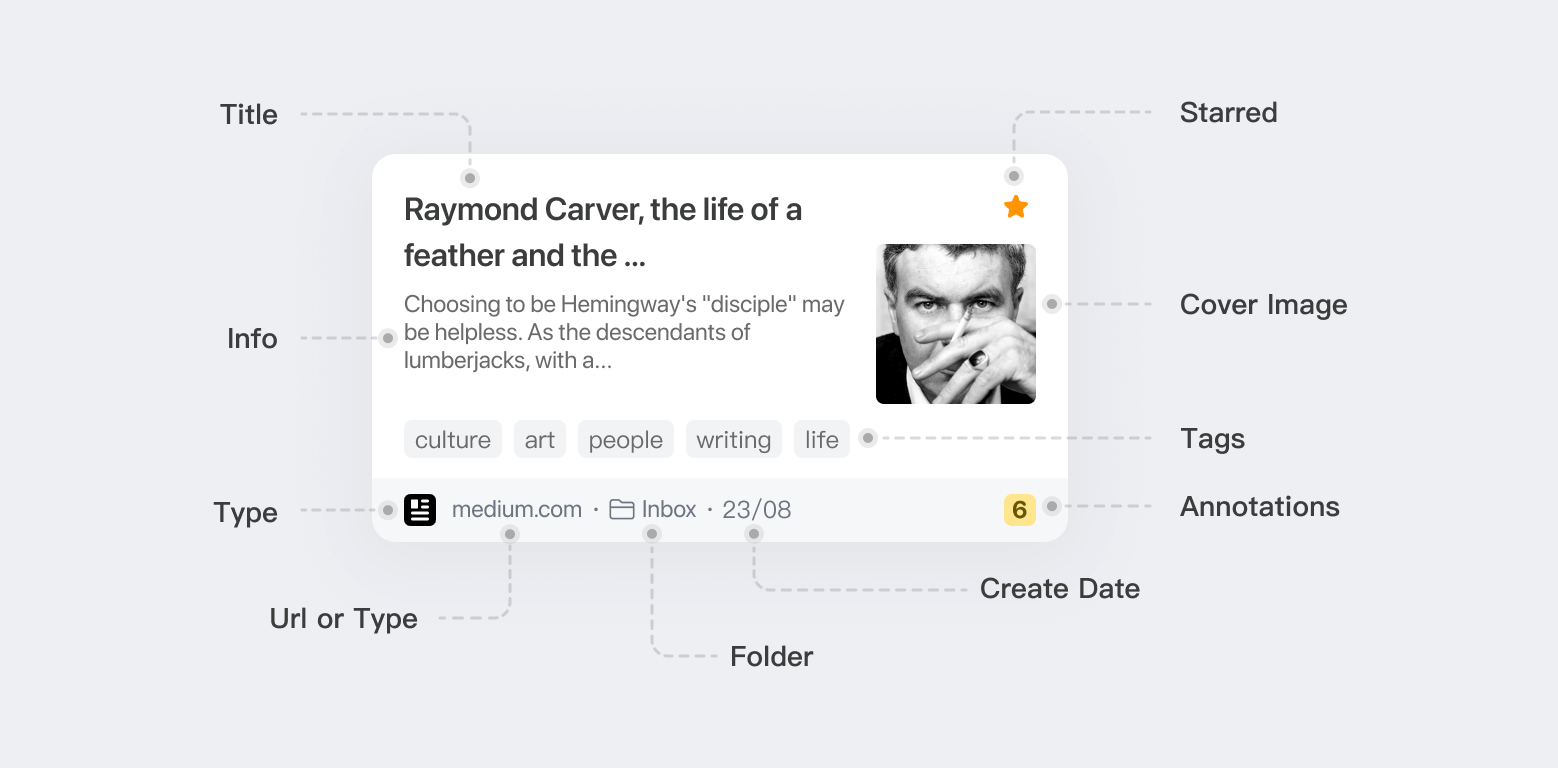The width and height of the screenshot is (1558, 768).
Task: Select the art tag
Action: pyautogui.click(x=540, y=439)
